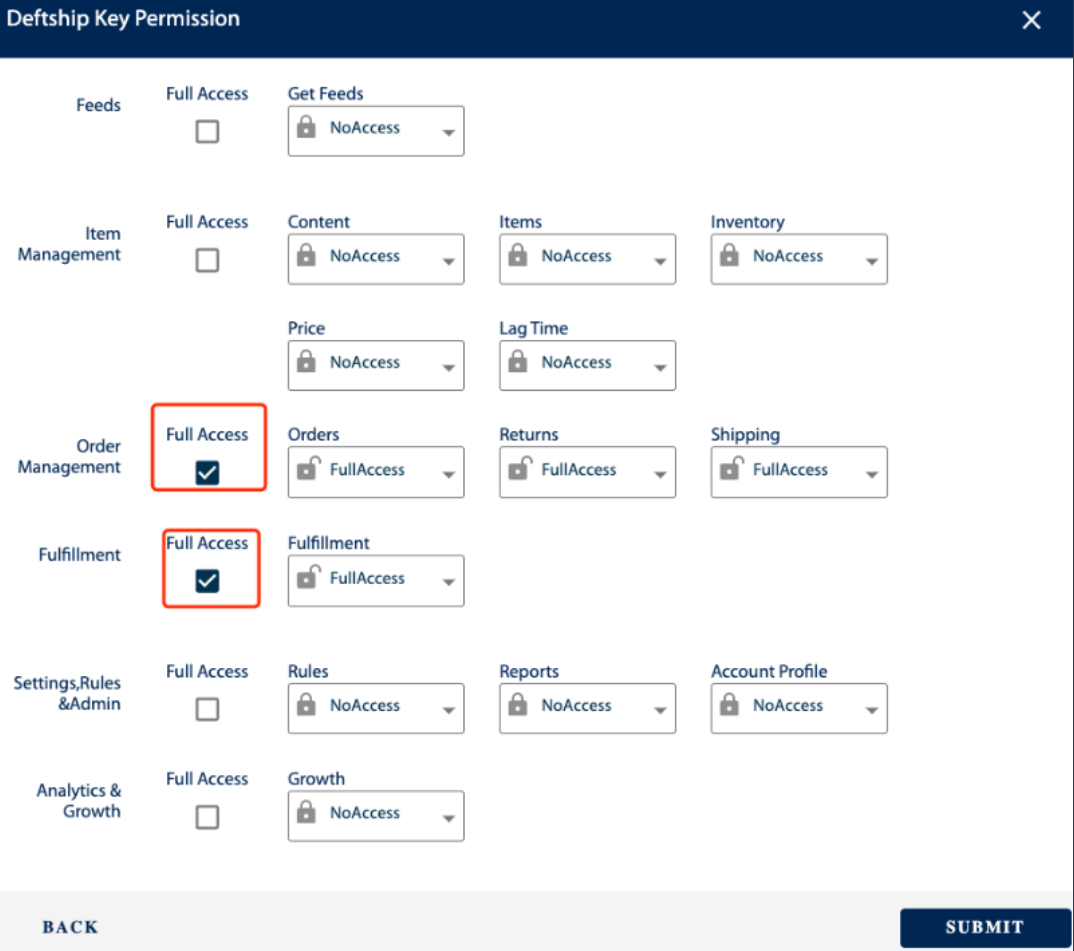Screen dimensions: 1074x951
Task: Click the unlocked icon in Orders dropdown
Action: click(308, 469)
